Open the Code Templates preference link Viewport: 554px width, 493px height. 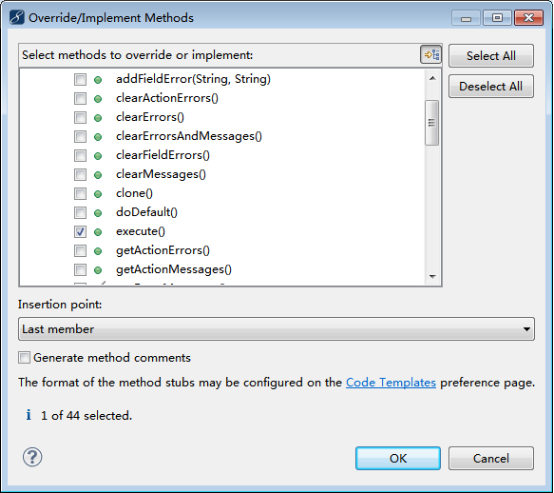[391, 382]
